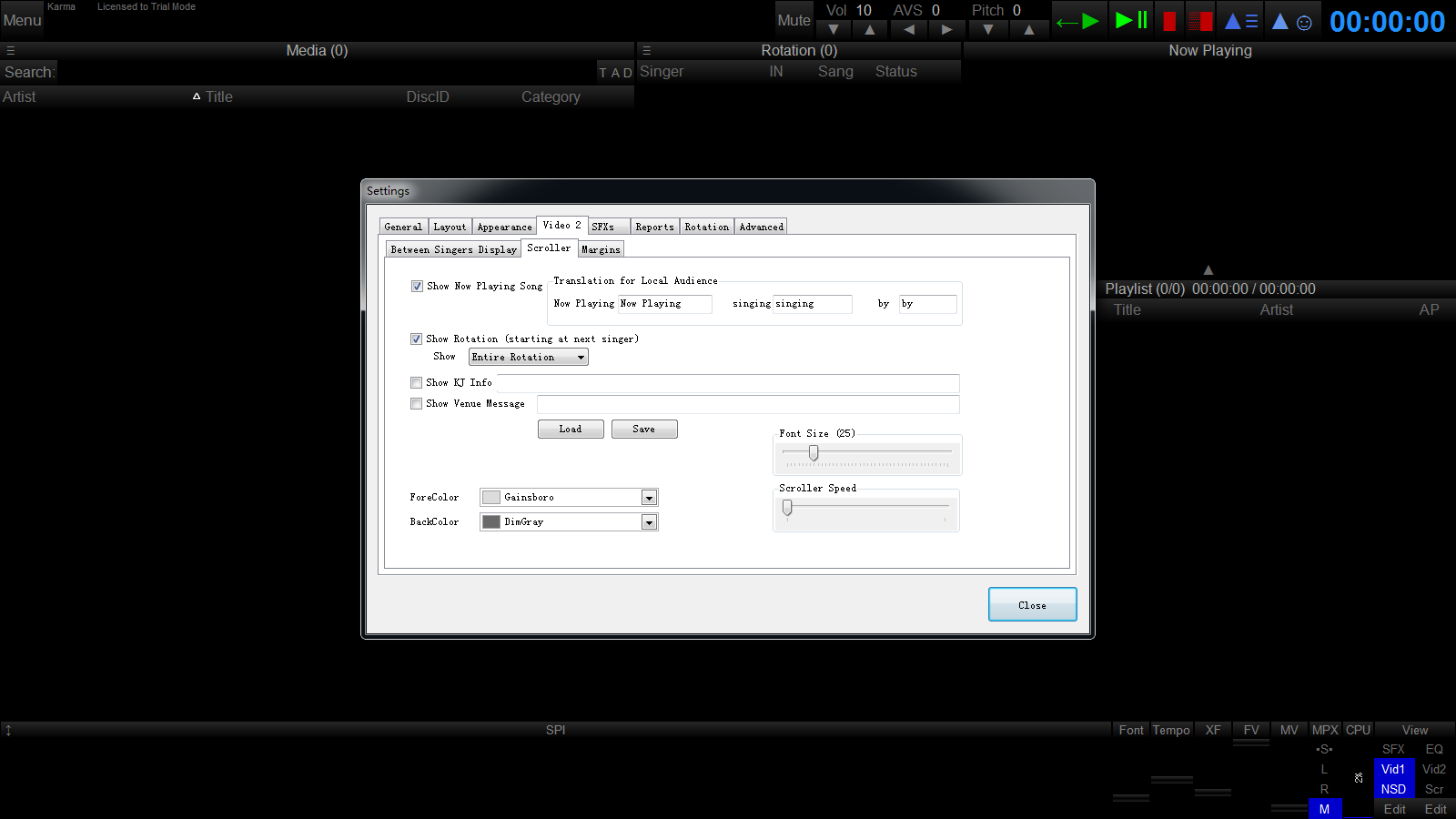Screen dimensions: 1456x819
Task: Expand the ForeColor Gainsboro dropdown
Action: 649,498
